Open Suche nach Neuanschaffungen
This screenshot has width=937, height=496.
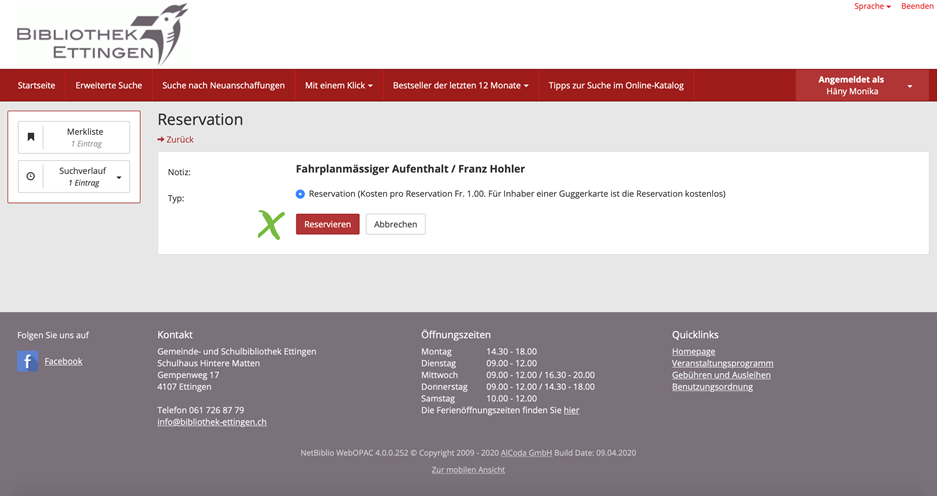point(223,86)
